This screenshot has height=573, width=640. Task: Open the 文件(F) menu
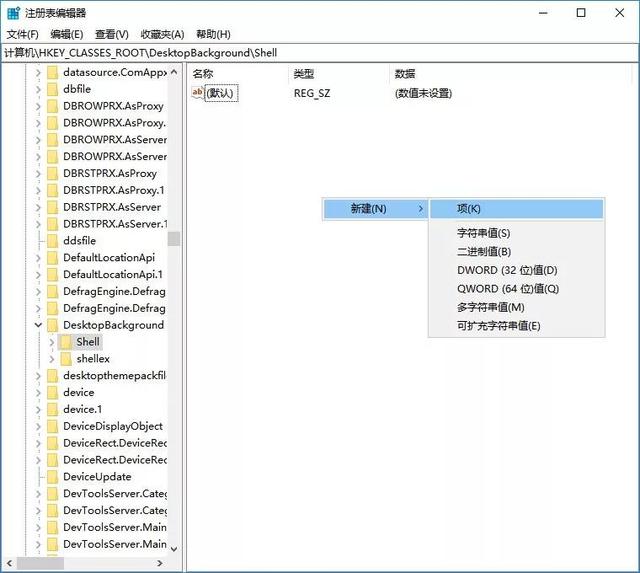(x=22, y=34)
